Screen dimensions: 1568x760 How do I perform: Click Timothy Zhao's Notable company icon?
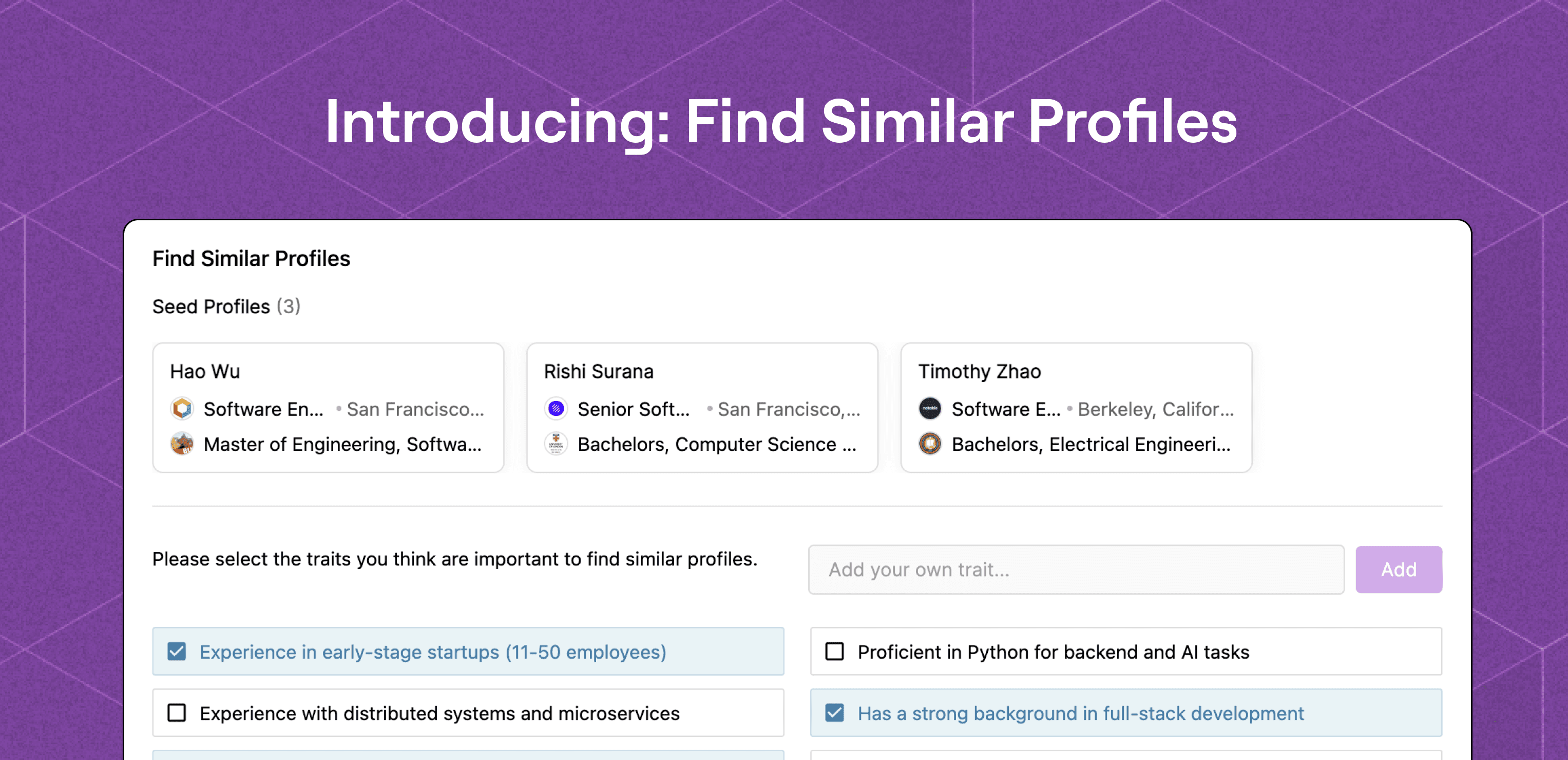click(x=930, y=409)
